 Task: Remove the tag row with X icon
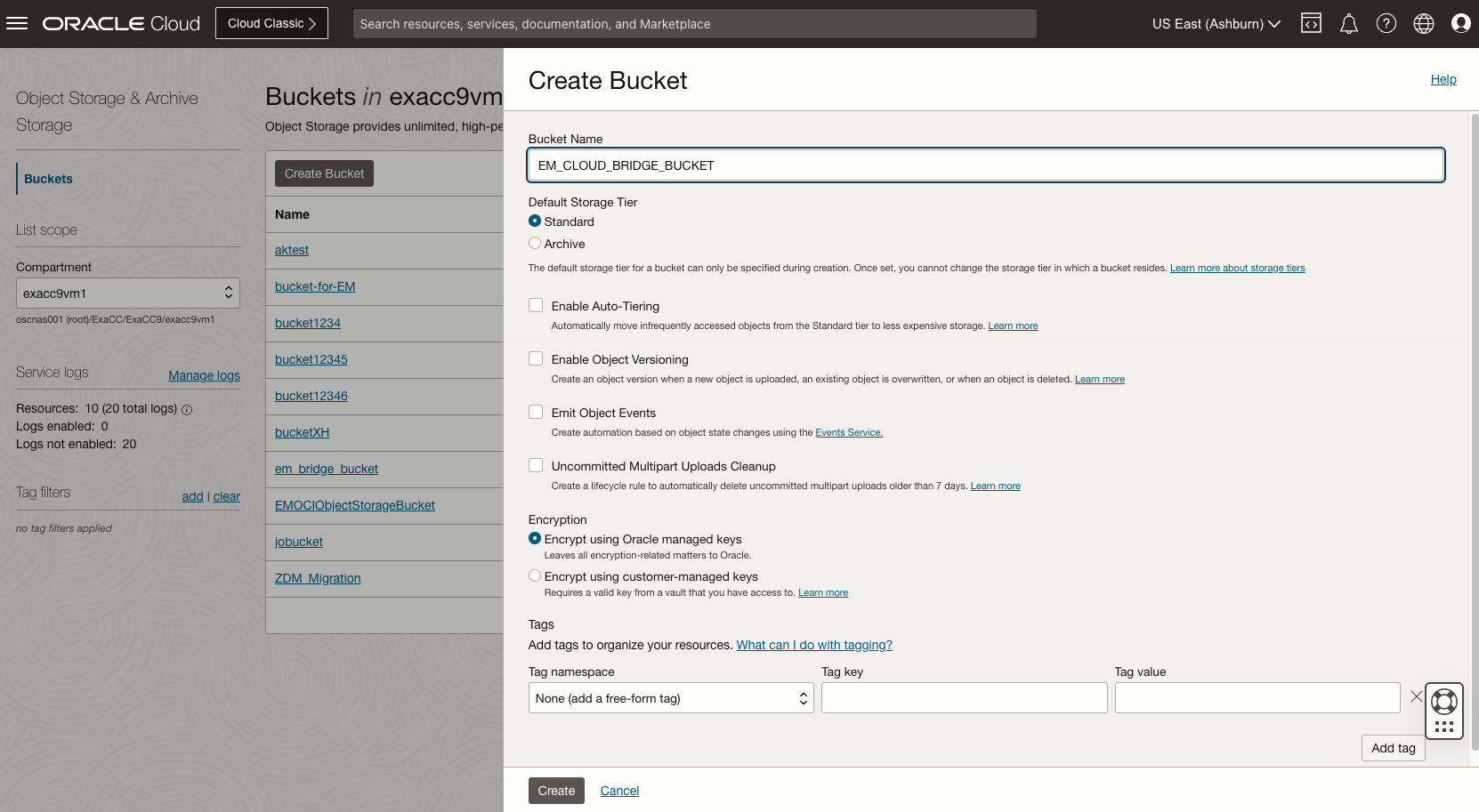pyautogui.click(x=1417, y=697)
